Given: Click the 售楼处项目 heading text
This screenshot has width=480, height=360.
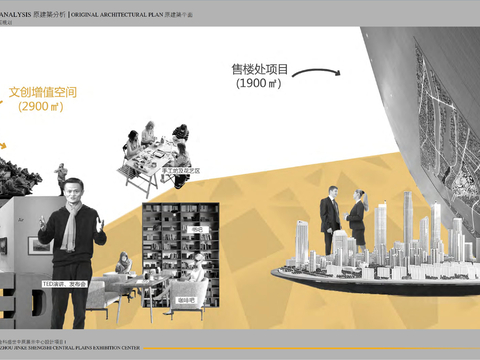Looking at the screenshot, I should click(x=260, y=69).
